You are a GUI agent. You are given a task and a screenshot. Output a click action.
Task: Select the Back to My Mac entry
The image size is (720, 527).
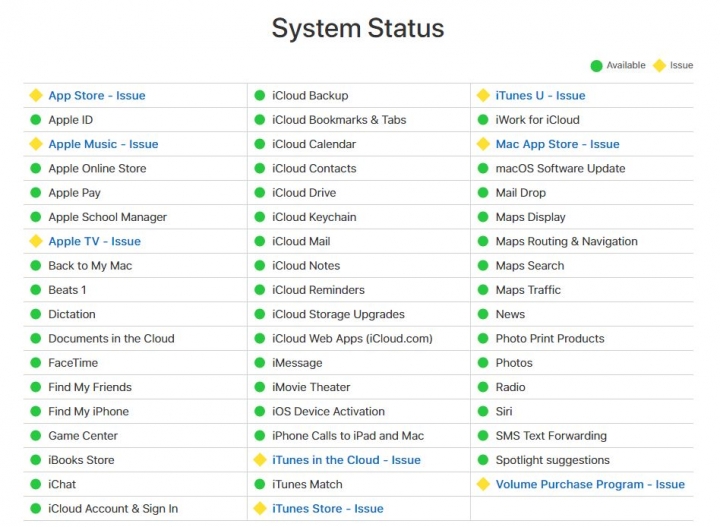point(90,266)
